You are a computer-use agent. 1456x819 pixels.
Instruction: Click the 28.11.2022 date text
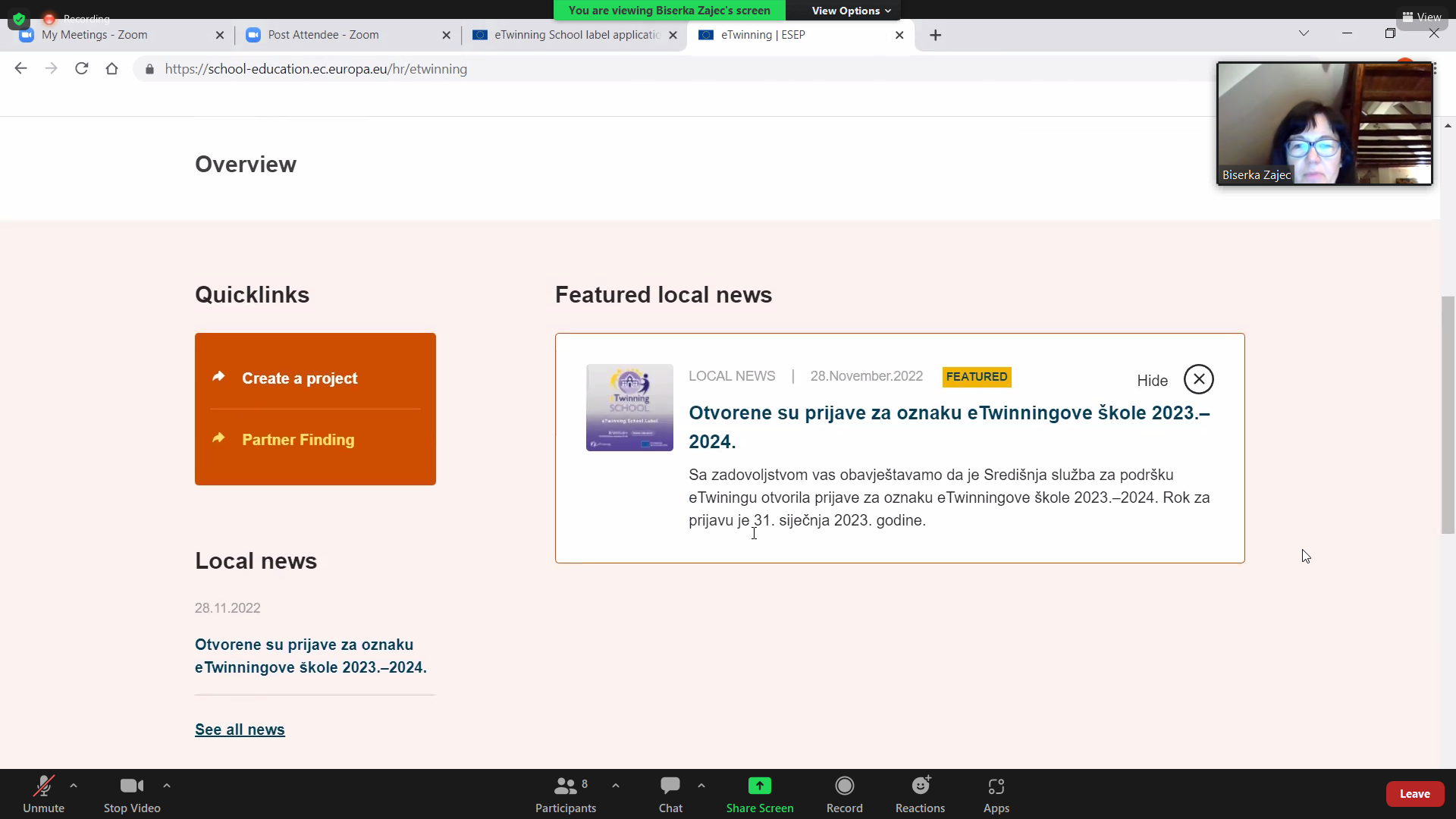click(227, 608)
